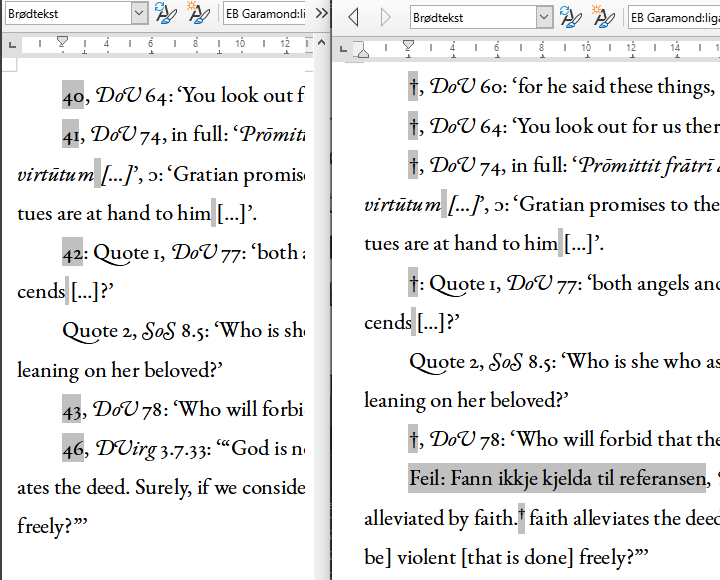This screenshot has width=720, height=580.
Task: Click first-line indent marker on left window ruler
Action: [x=63, y=41]
